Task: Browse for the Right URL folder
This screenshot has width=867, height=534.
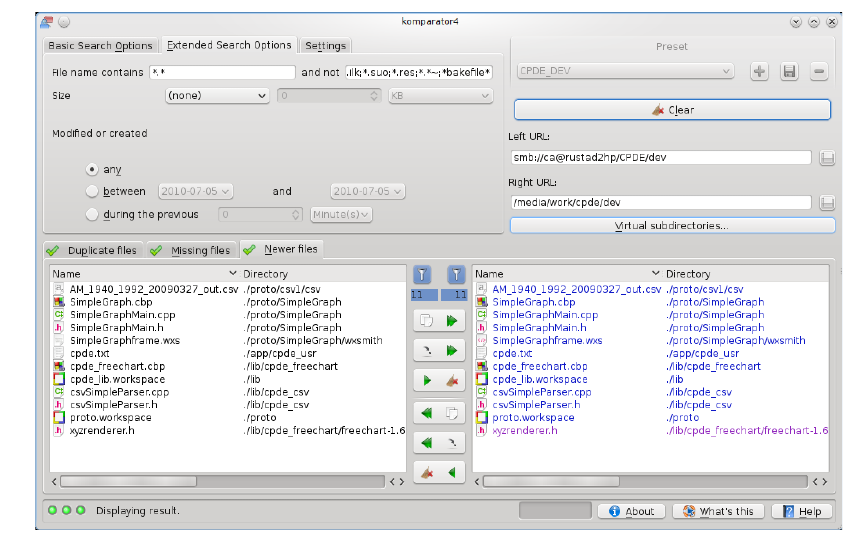Action: (x=827, y=203)
